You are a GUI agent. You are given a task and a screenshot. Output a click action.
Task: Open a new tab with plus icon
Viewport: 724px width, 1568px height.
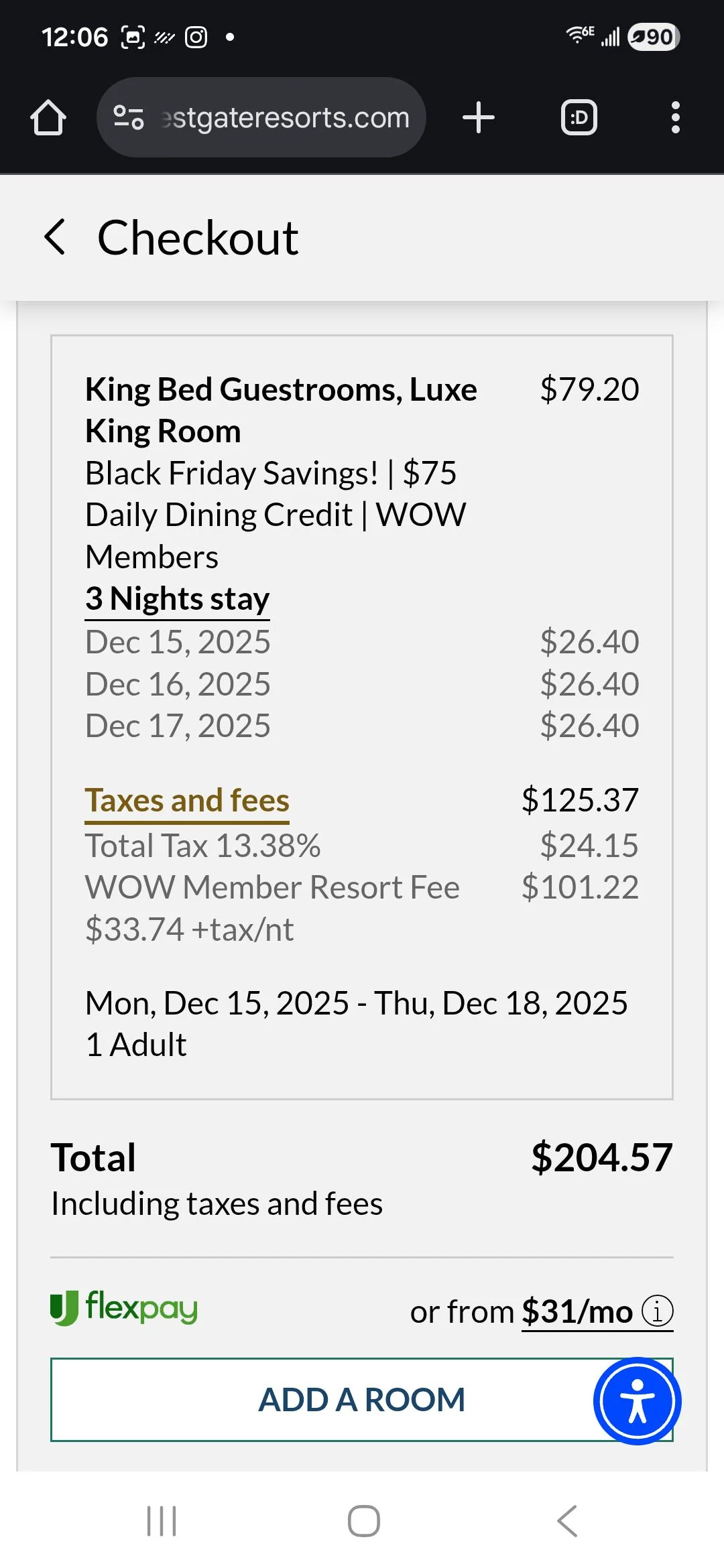click(x=479, y=118)
